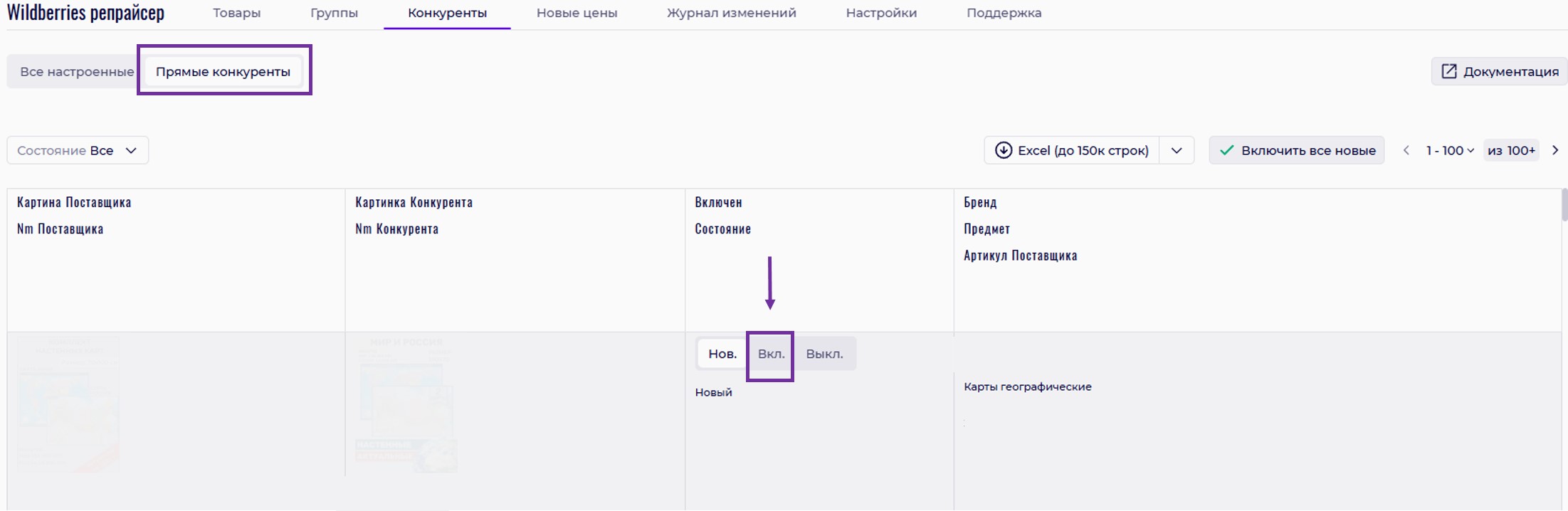Show Все настроенные competitors
This screenshot has width=1568, height=511.
76,71
